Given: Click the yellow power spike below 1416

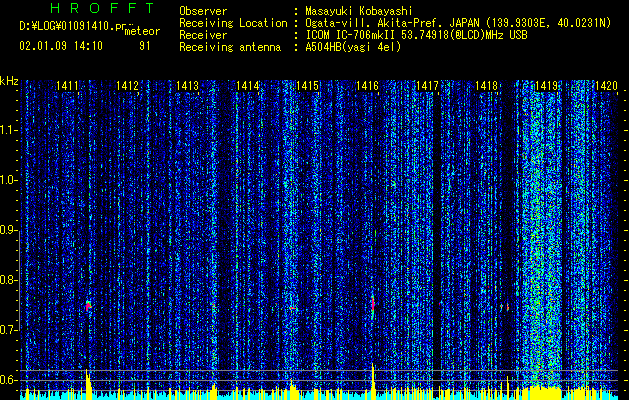Looking at the screenshot, I should tap(373, 381).
